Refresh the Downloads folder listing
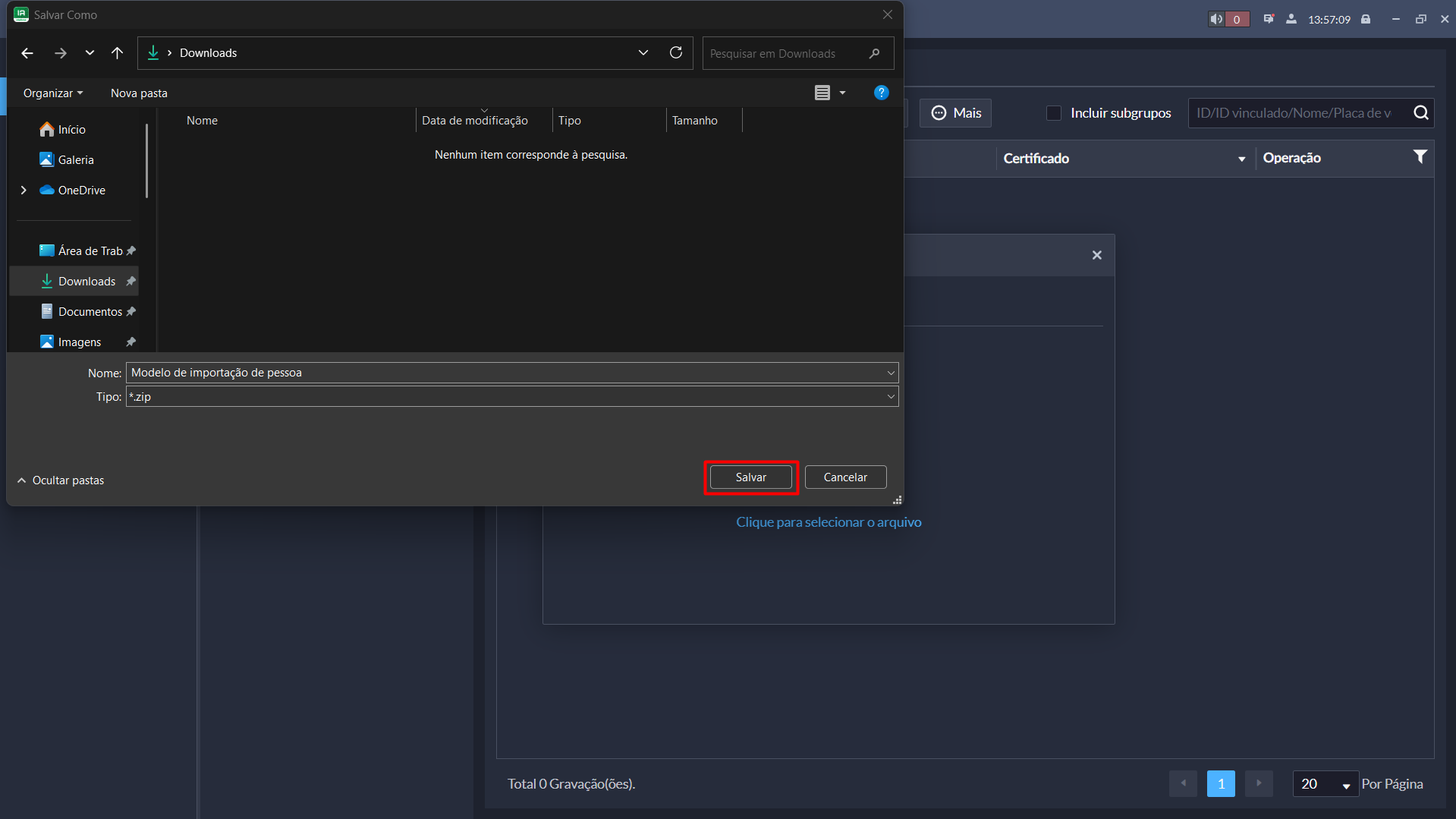 point(675,52)
